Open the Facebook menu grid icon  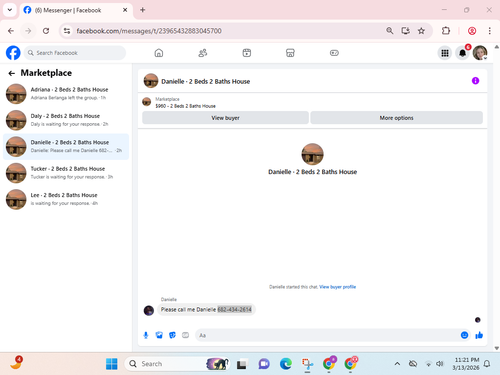pos(445,53)
